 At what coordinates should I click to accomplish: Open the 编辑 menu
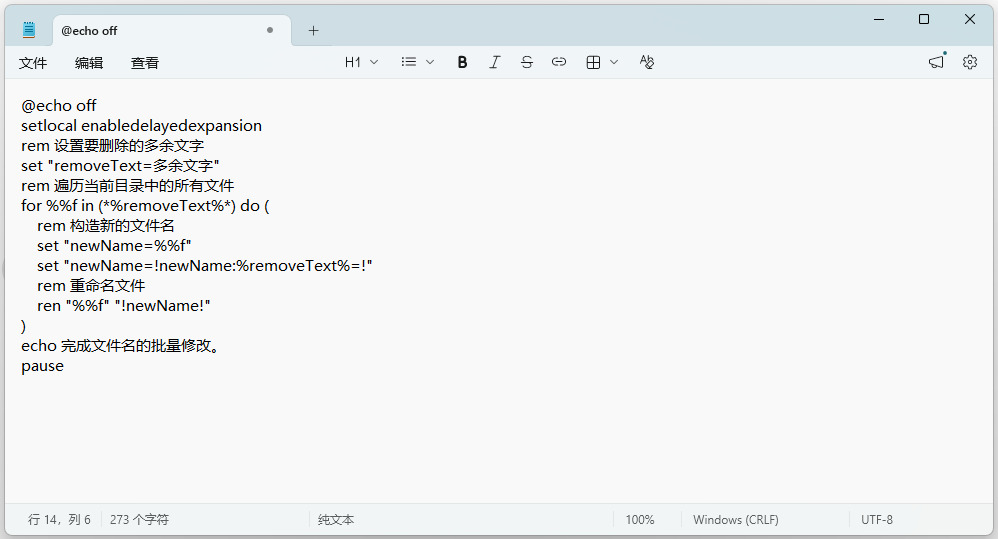pos(89,63)
